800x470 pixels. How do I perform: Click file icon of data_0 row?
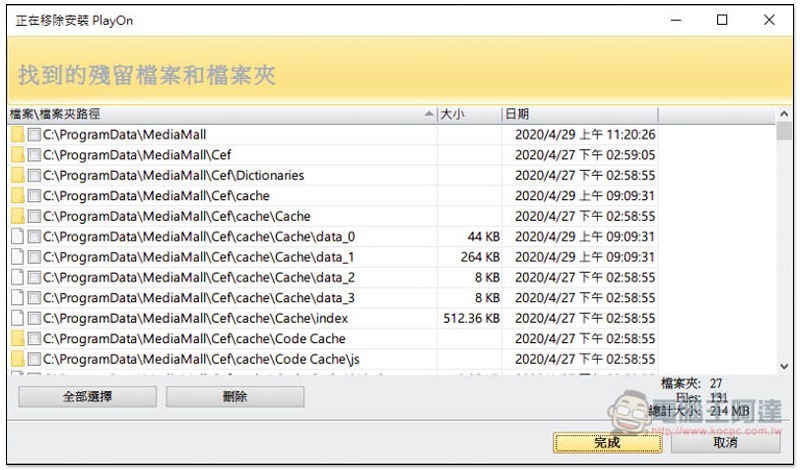point(17,237)
